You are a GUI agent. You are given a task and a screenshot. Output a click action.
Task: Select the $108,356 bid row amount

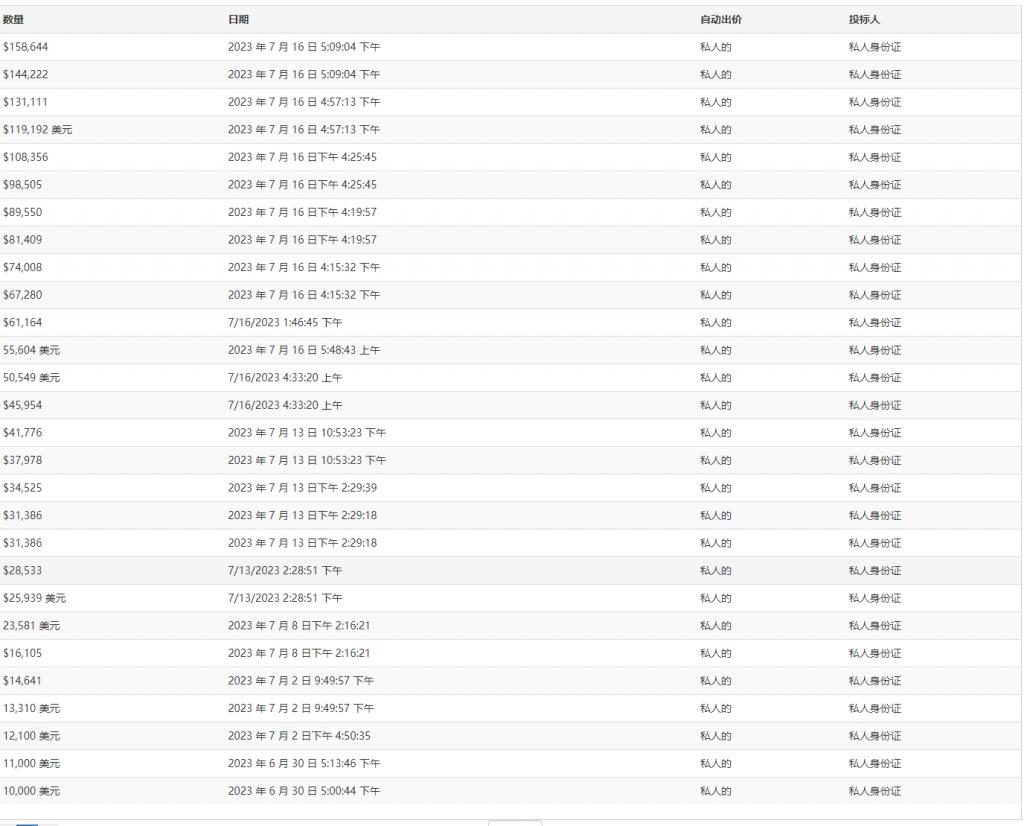(25, 157)
